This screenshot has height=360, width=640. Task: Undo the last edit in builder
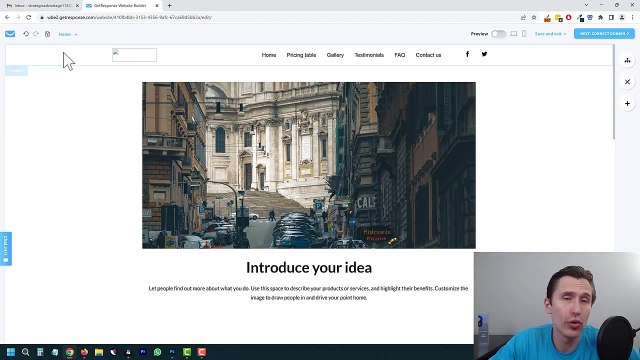pos(26,34)
